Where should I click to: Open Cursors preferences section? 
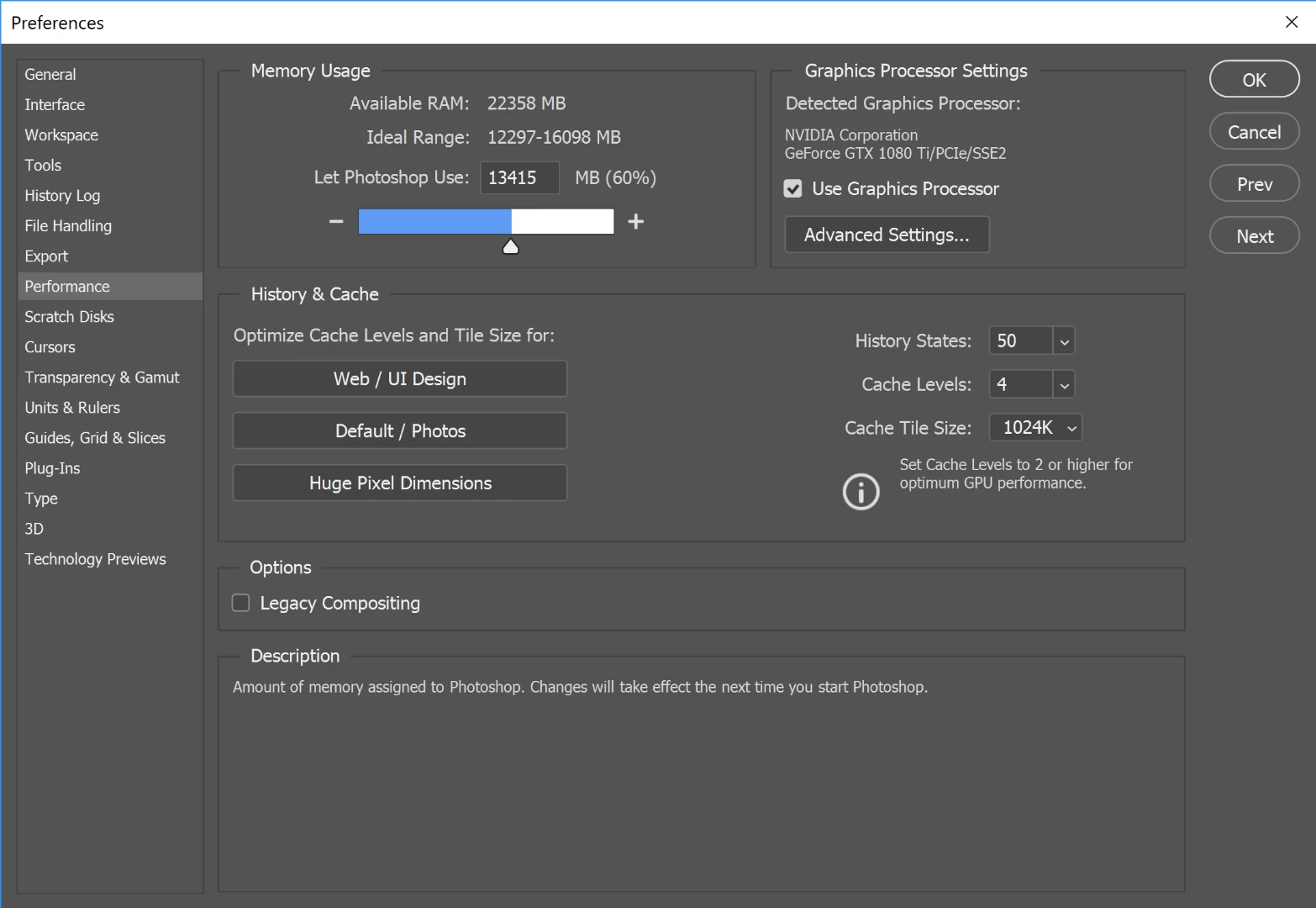(x=110, y=346)
